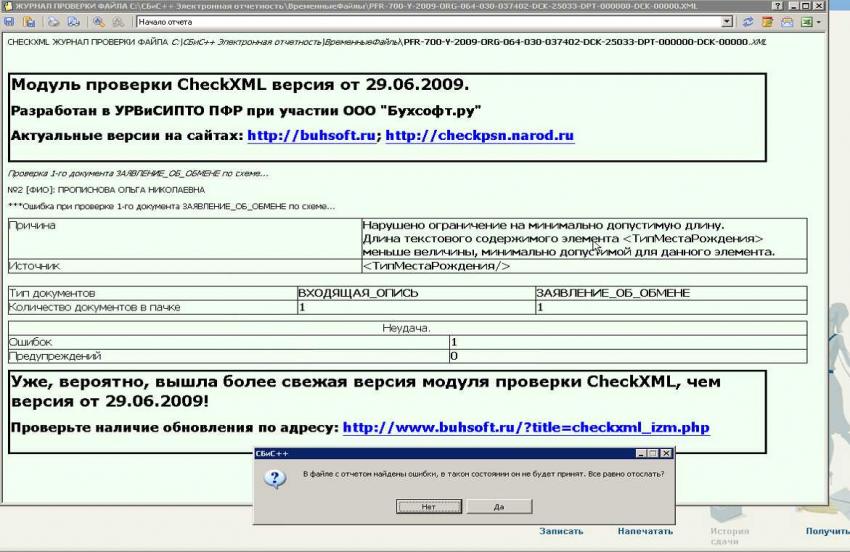Click the save-copy icon with yellow document

point(28,21)
